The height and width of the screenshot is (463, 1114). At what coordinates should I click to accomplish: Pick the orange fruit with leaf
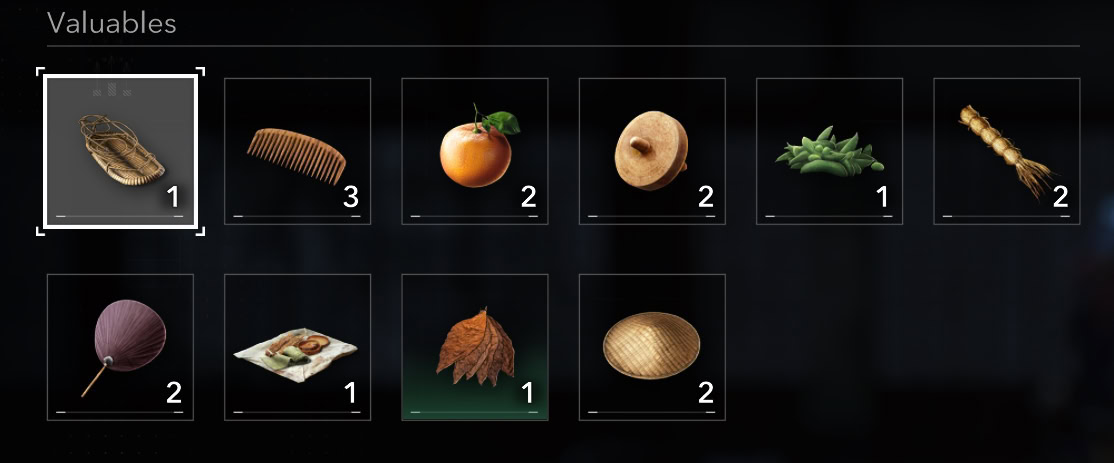[x=475, y=151]
